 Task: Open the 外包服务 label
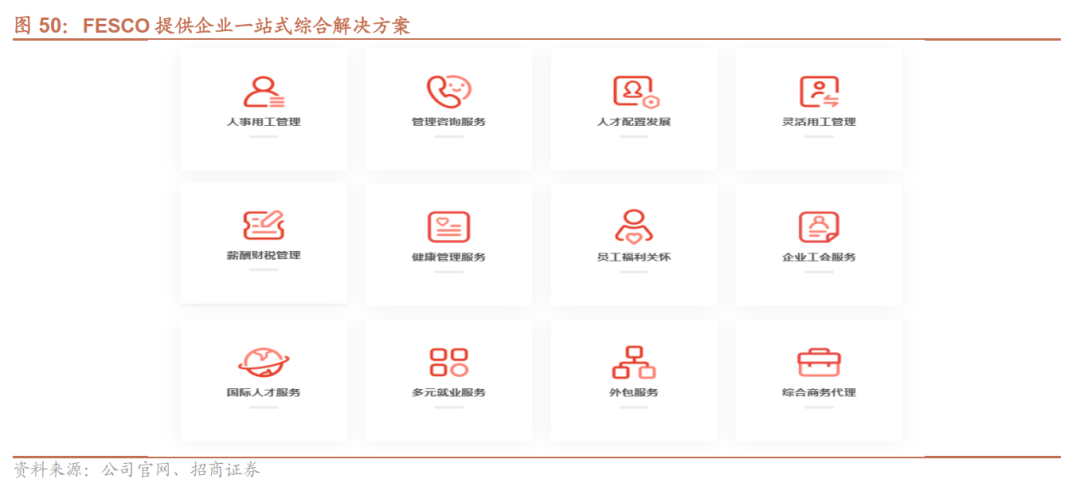click(634, 393)
